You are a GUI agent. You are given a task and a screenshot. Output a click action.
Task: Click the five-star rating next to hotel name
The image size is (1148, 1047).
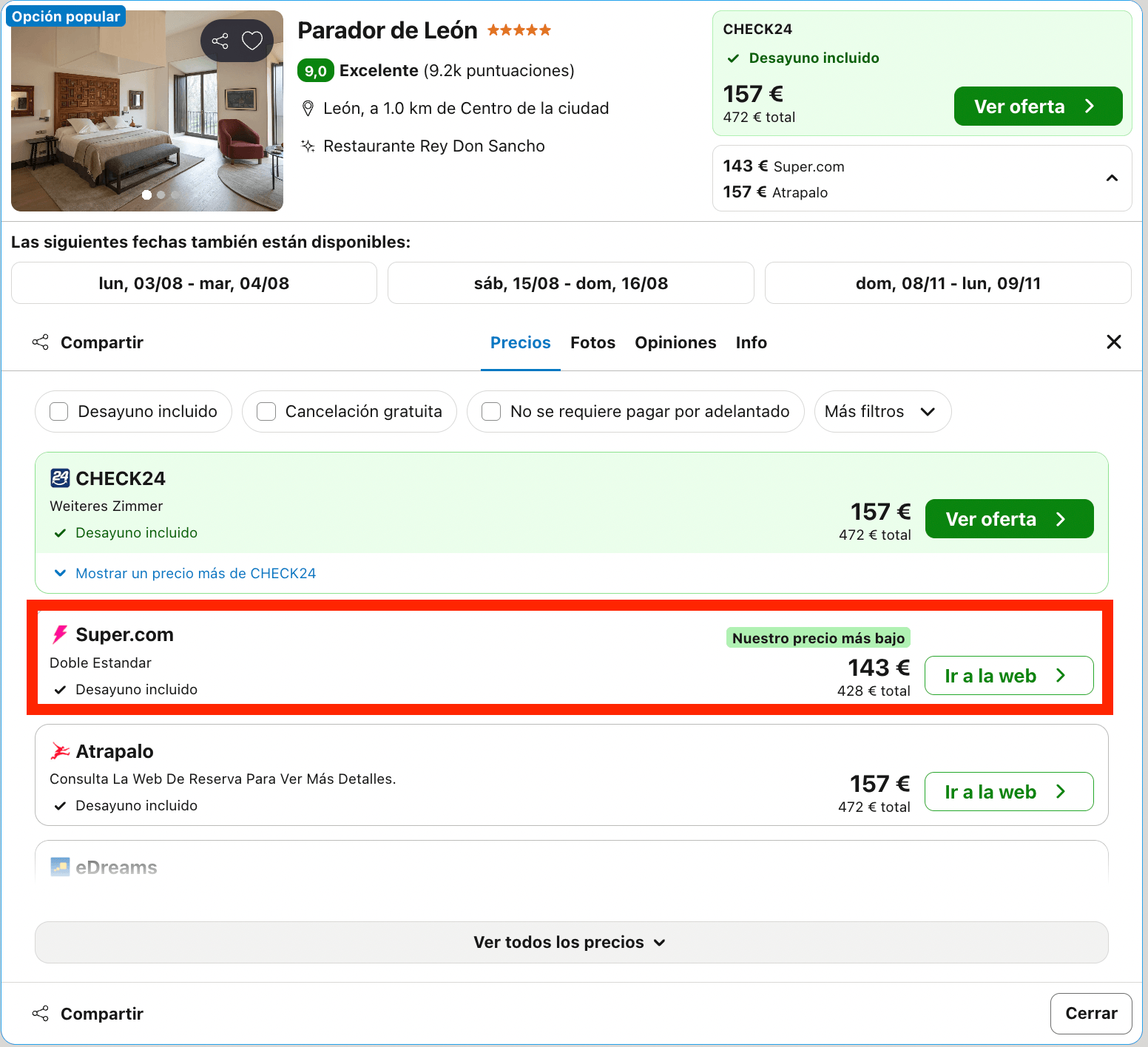click(x=519, y=30)
